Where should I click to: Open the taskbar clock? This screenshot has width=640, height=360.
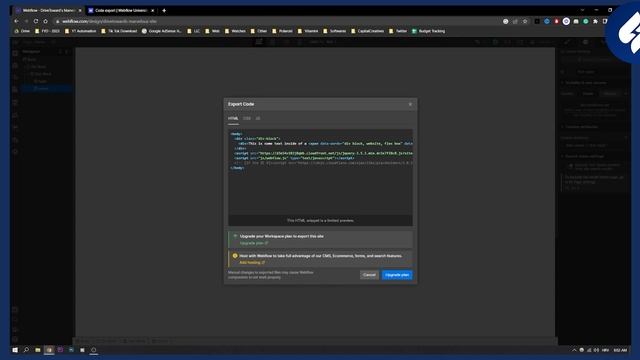620,350
